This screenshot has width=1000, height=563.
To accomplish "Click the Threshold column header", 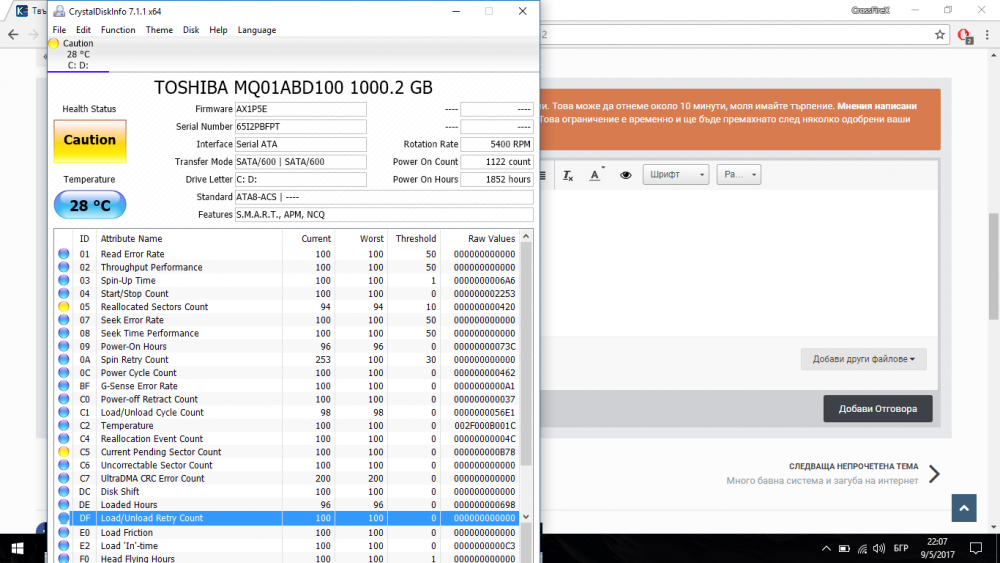I will pyautogui.click(x=416, y=238).
